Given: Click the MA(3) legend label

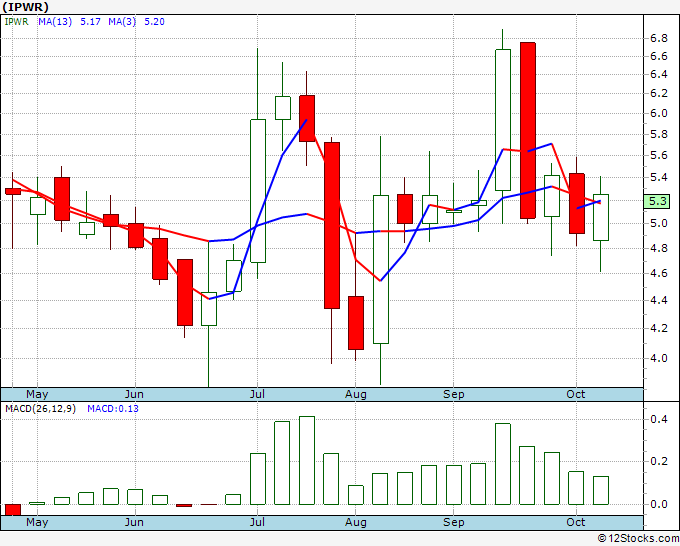Looking at the screenshot, I should tap(122, 21).
